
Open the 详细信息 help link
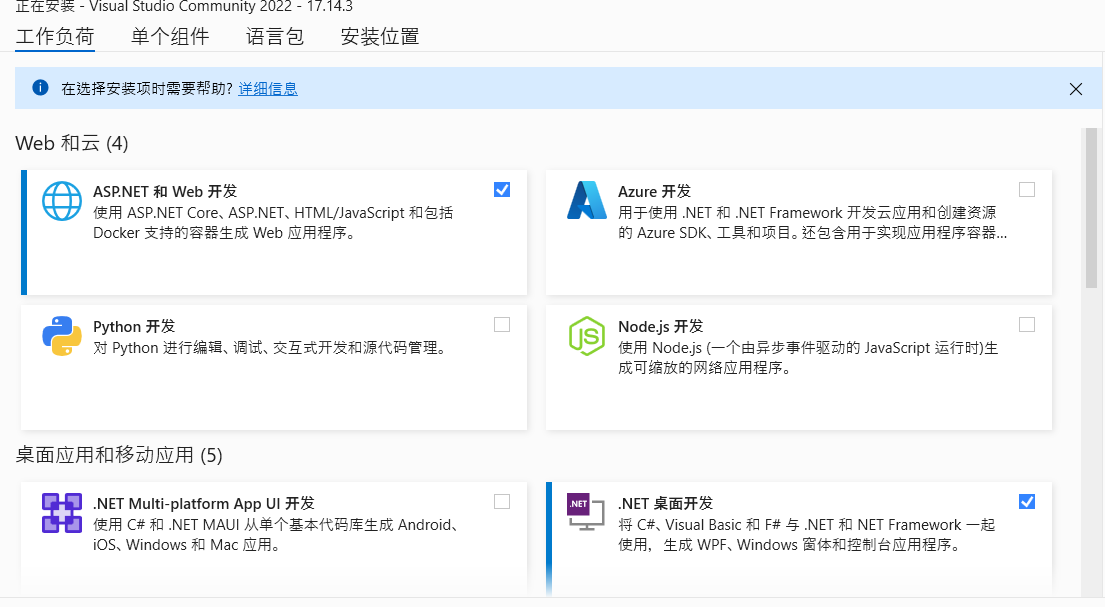(268, 88)
